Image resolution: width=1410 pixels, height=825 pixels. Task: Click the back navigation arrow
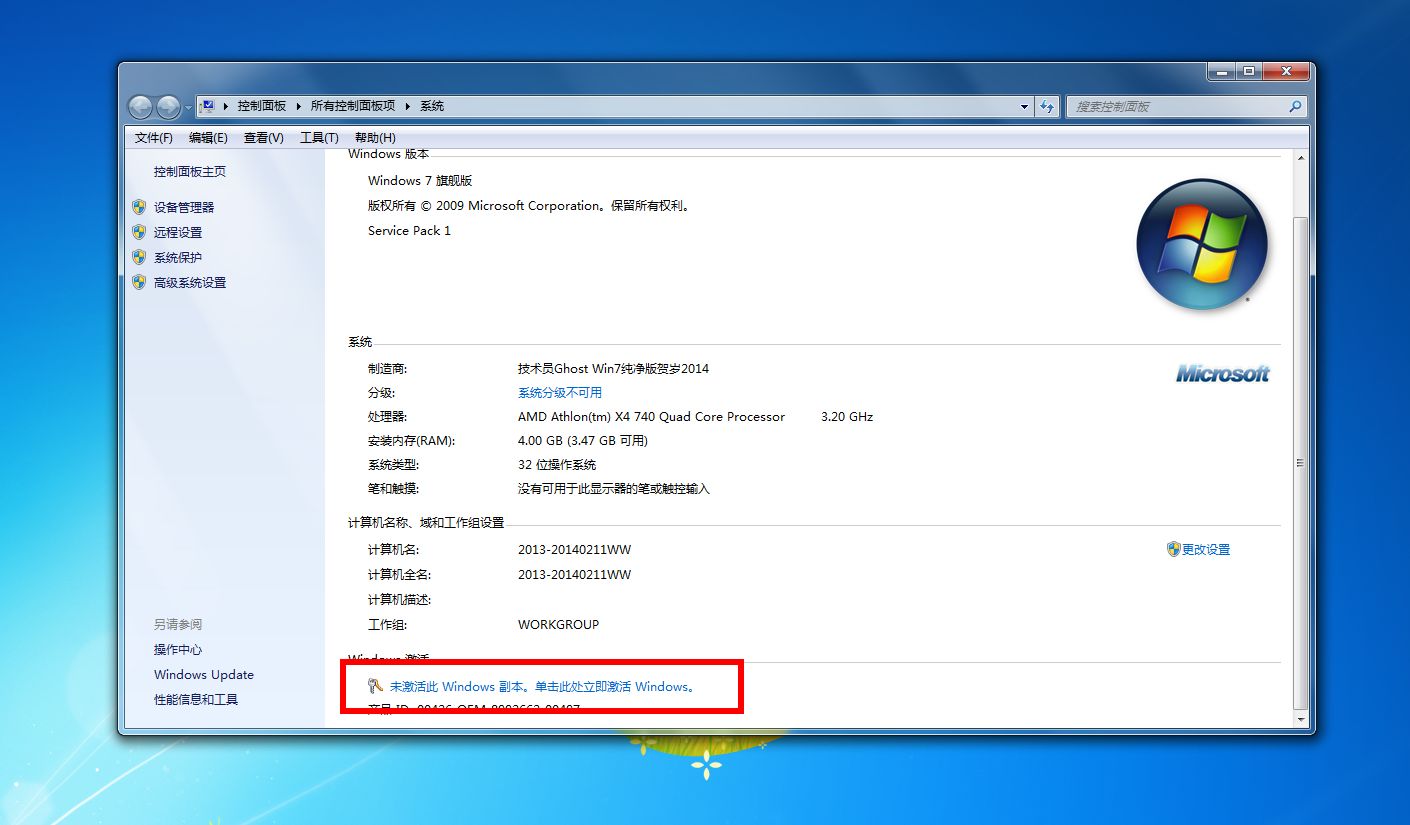tap(140, 106)
